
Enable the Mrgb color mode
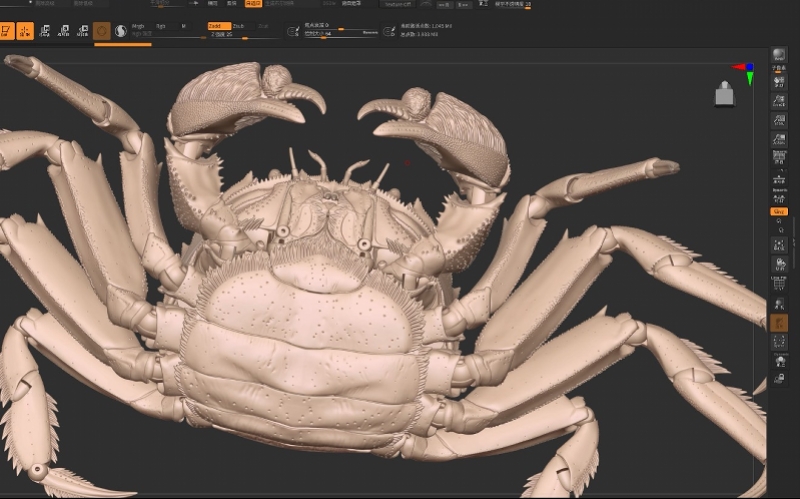[138, 26]
